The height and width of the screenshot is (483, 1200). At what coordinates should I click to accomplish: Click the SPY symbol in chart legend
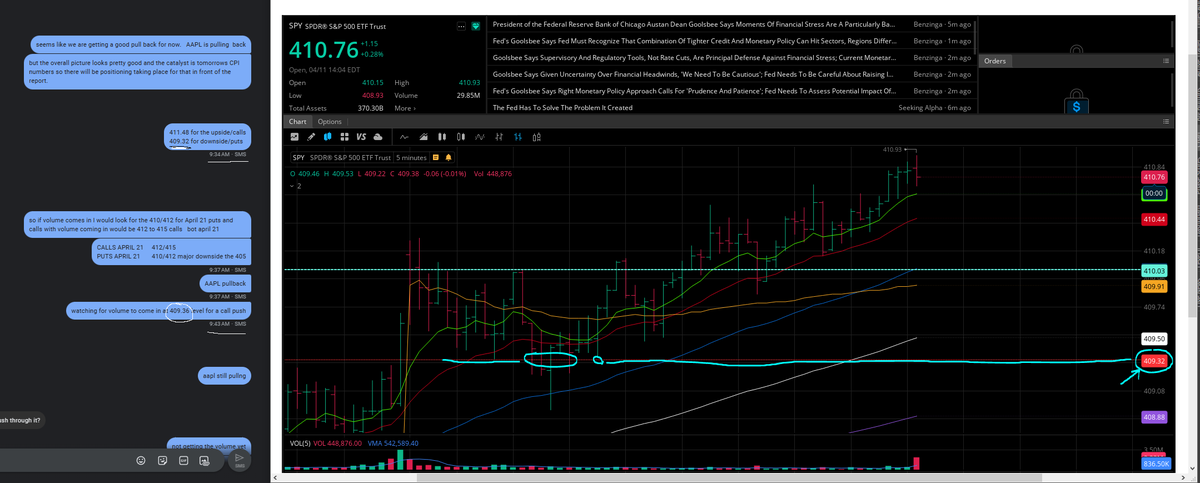click(298, 157)
